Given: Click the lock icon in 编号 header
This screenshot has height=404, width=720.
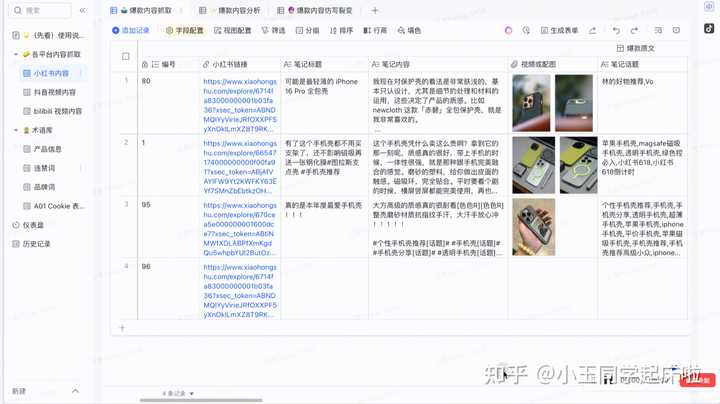Looking at the screenshot, I should coord(145,64).
